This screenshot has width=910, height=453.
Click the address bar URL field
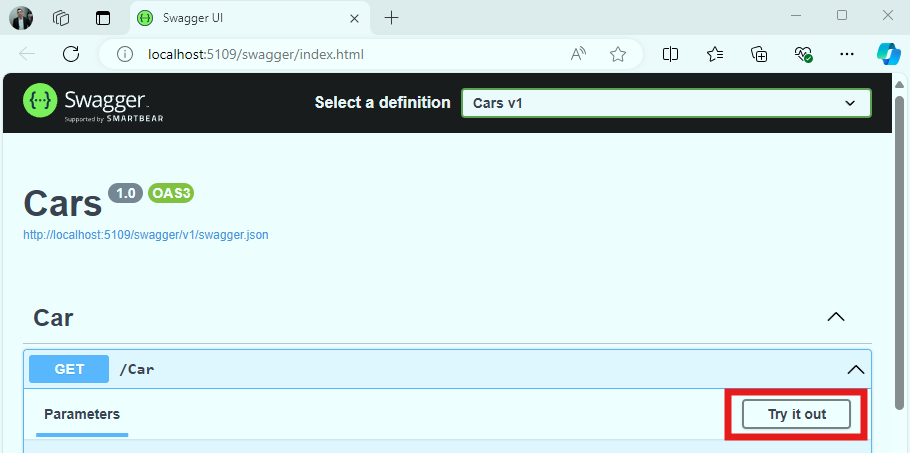[x=348, y=55]
